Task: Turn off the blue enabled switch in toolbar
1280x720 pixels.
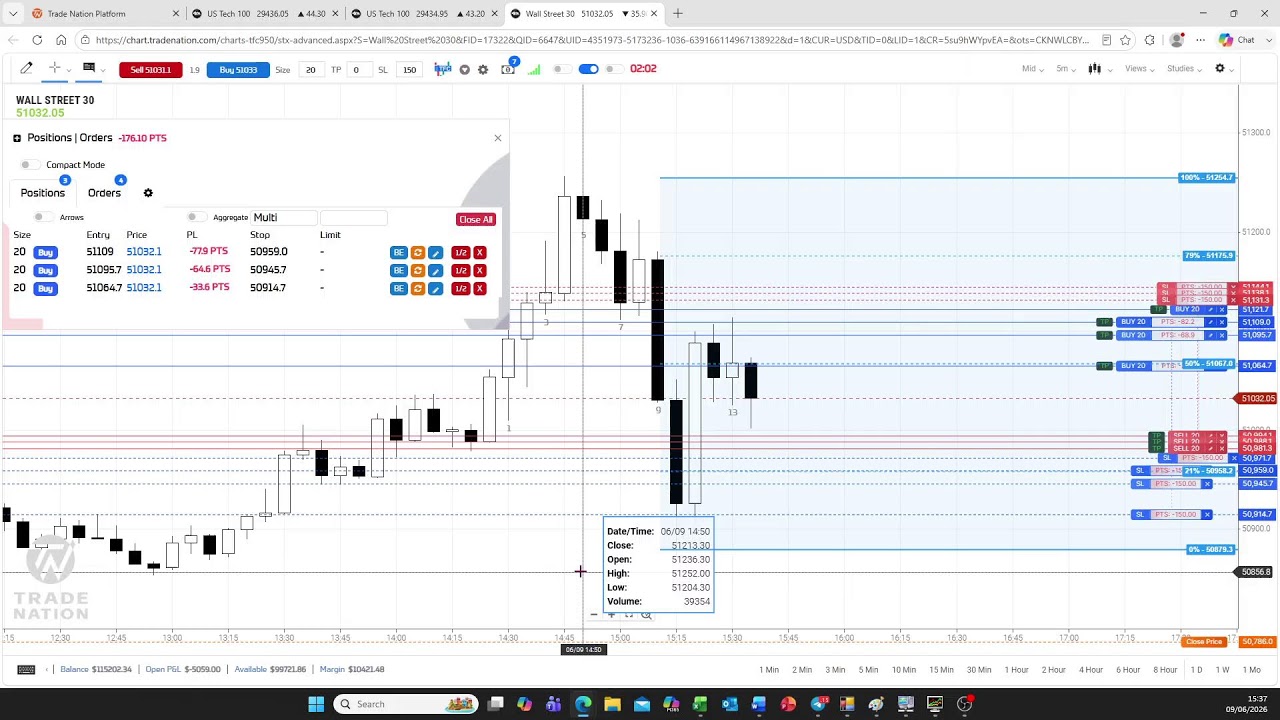Action: click(x=589, y=69)
